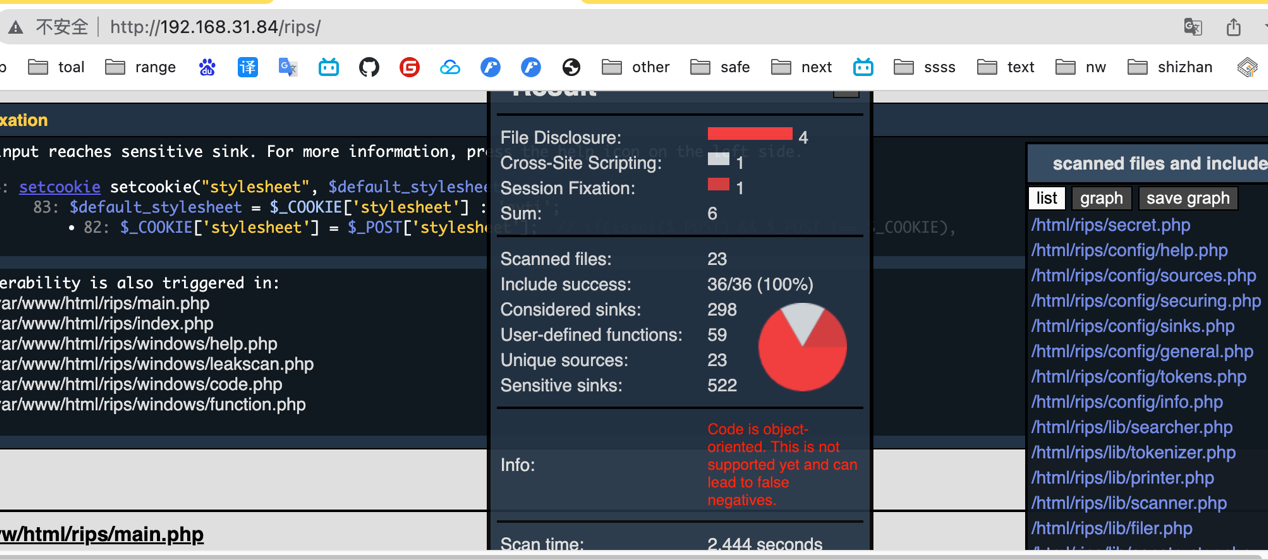Open the ssss bookmarks folder
1268x559 pixels.
point(925,67)
